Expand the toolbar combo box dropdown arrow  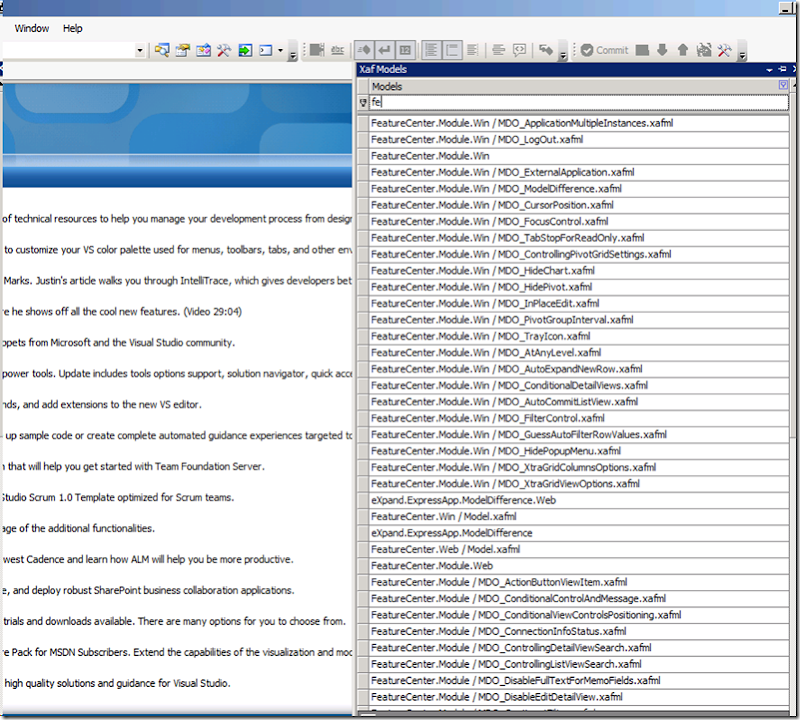click(x=139, y=50)
